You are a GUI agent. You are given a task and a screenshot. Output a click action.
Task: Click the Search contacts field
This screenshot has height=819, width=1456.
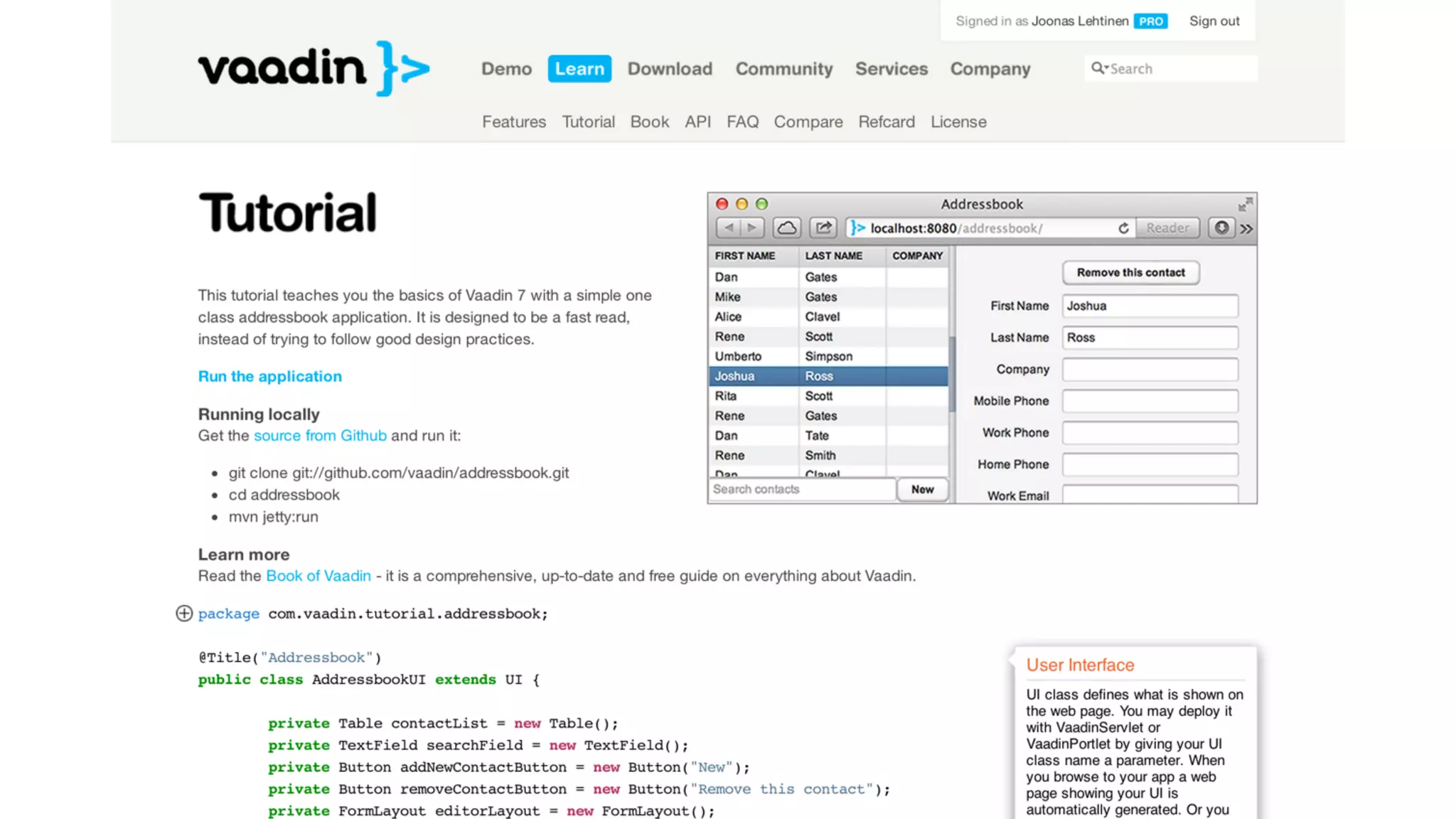click(801, 489)
